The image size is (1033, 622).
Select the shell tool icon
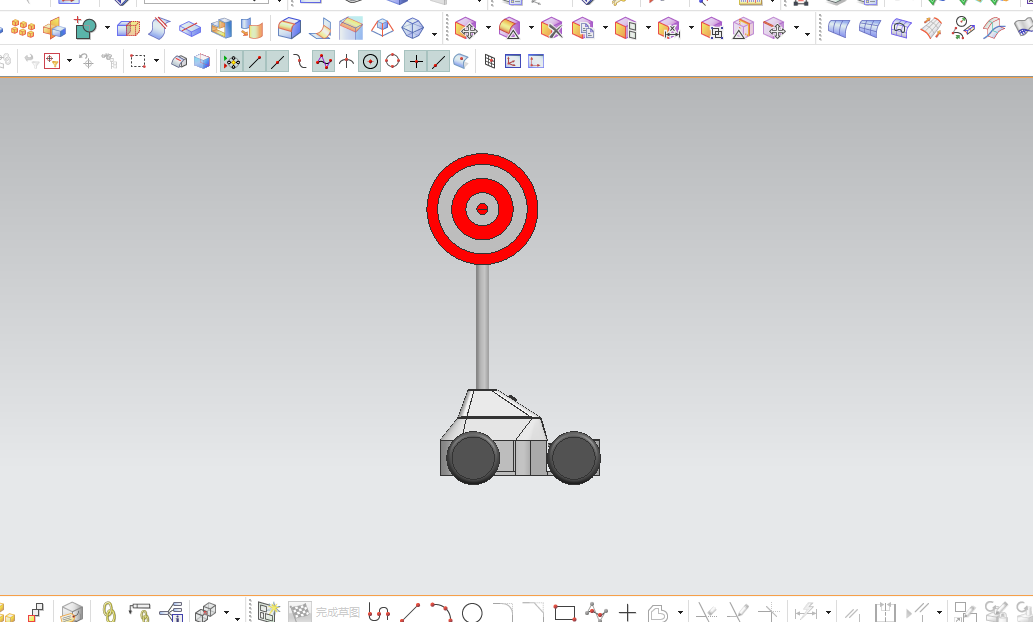tap(221, 28)
